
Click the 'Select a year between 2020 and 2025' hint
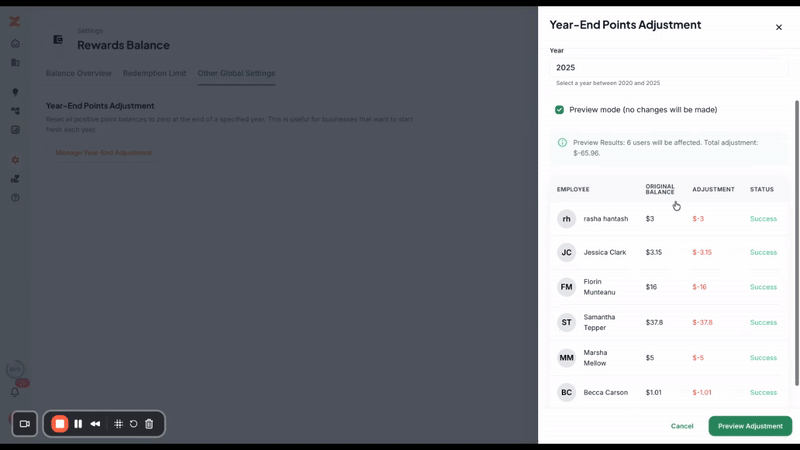tap(608, 83)
